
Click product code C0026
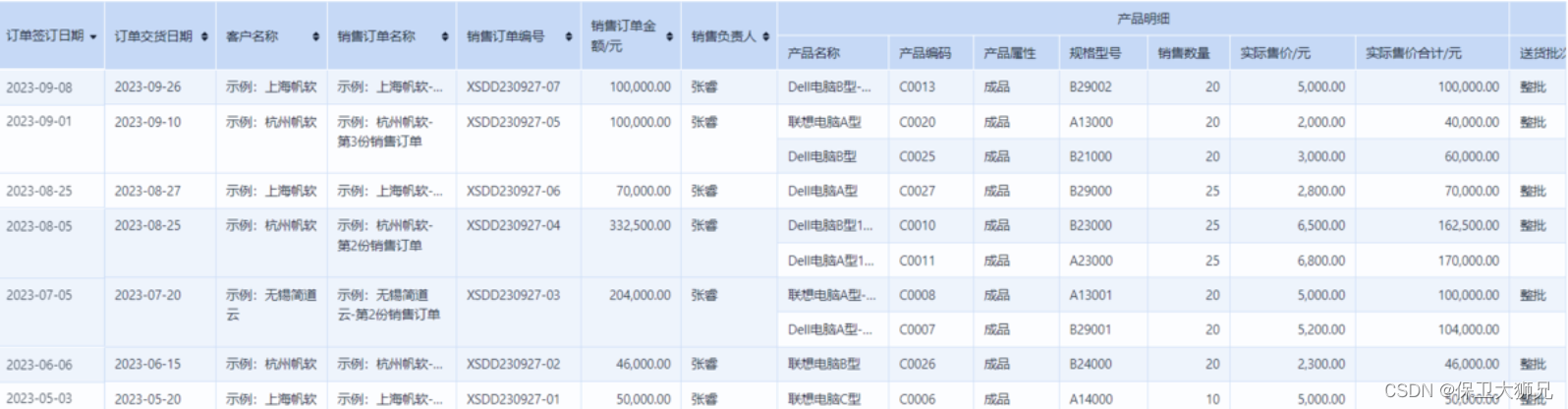[917, 364]
